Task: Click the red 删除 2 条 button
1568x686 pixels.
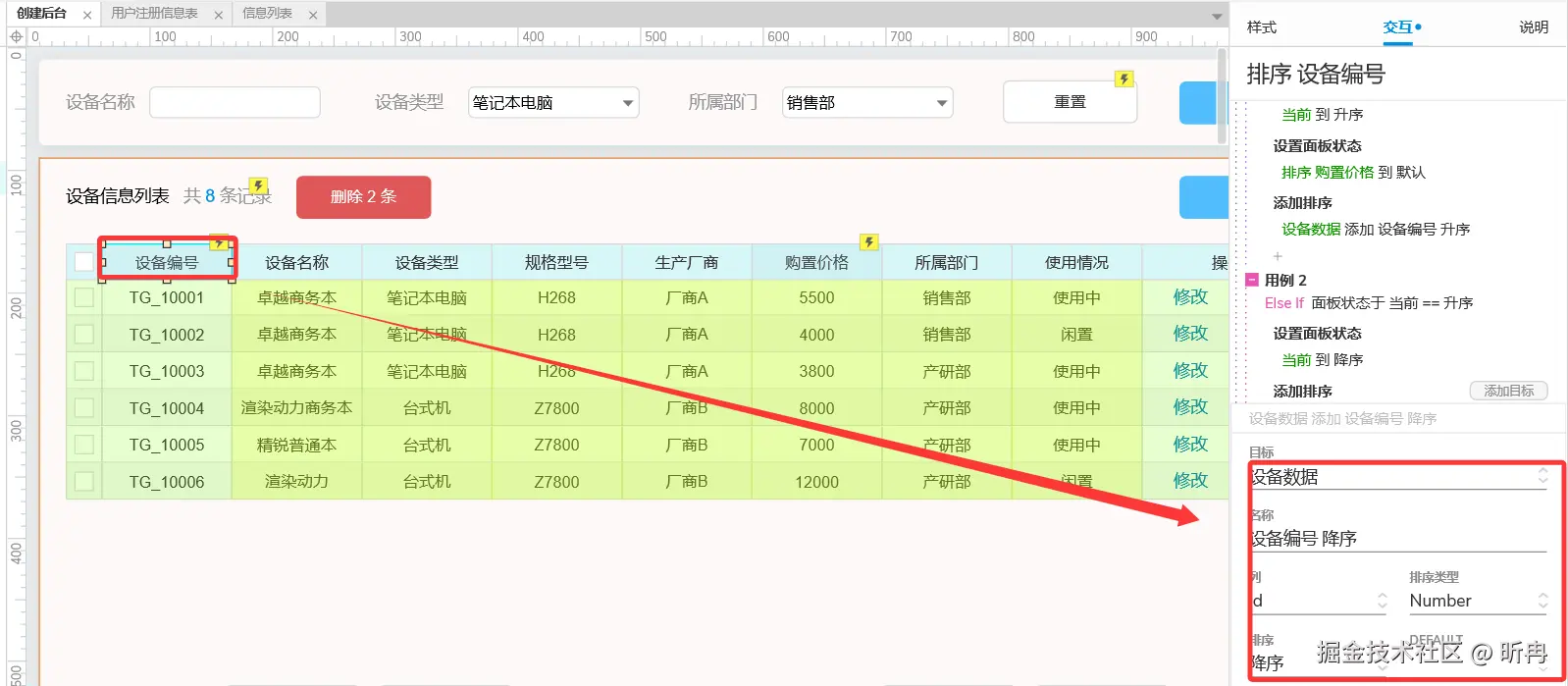Action: point(363,196)
